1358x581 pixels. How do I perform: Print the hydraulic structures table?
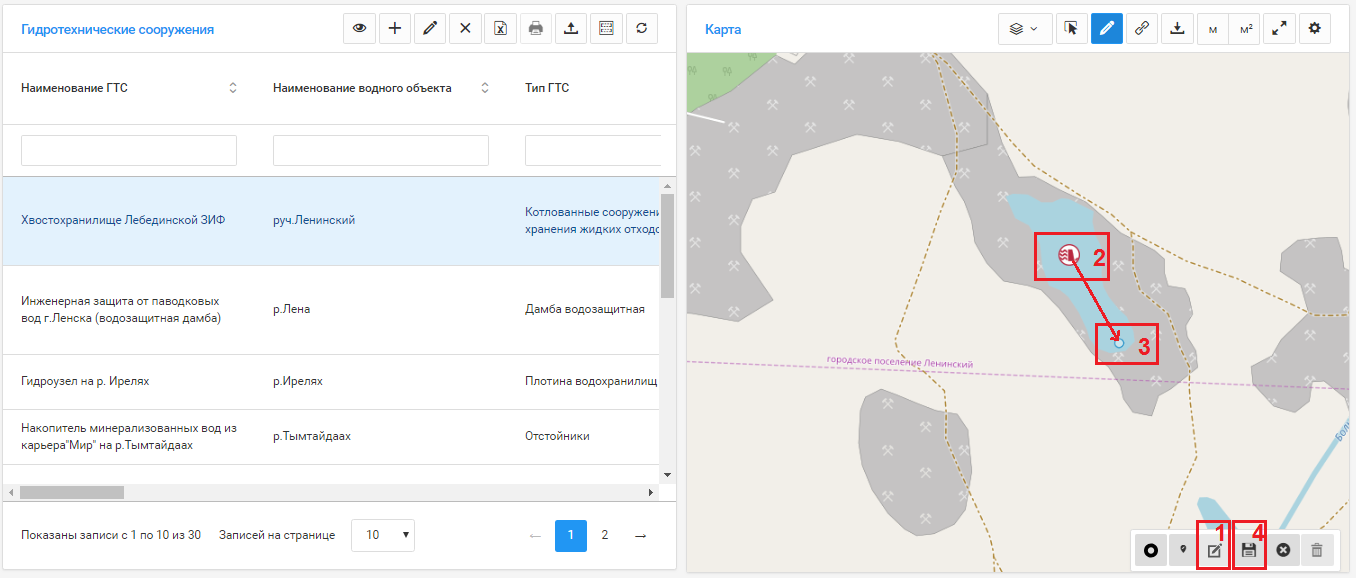click(536, 29)
